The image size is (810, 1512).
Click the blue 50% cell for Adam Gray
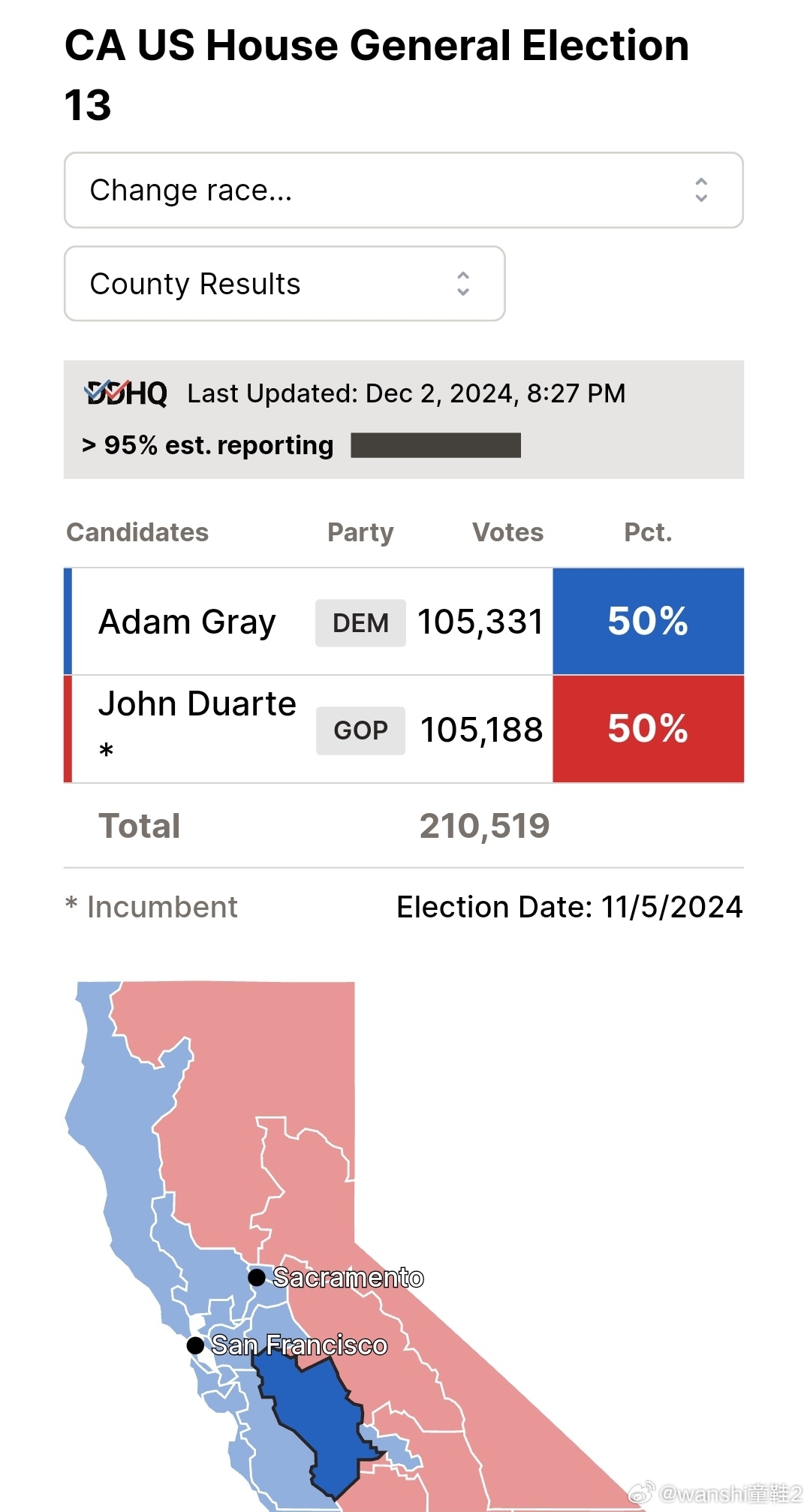pyautogui.click(x=648, y=622)
